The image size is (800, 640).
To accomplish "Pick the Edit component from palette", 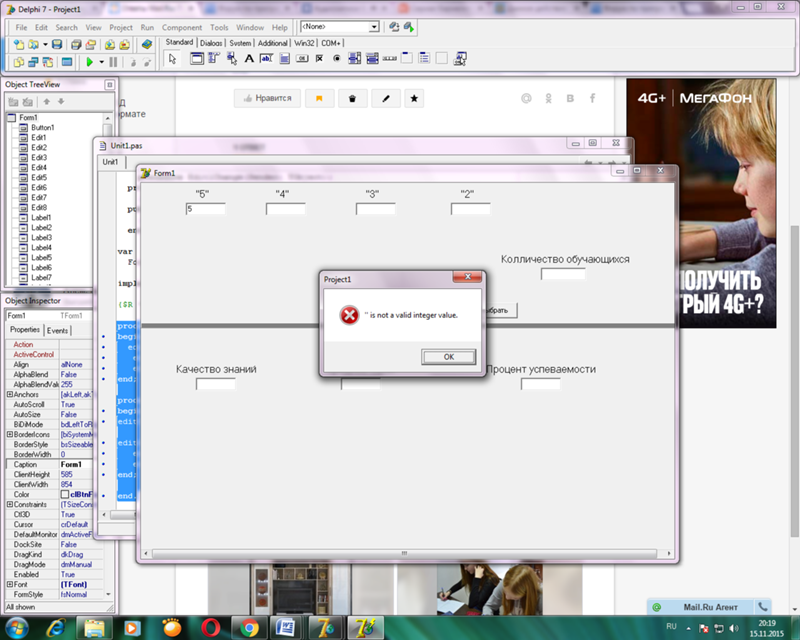I will 267,59.
